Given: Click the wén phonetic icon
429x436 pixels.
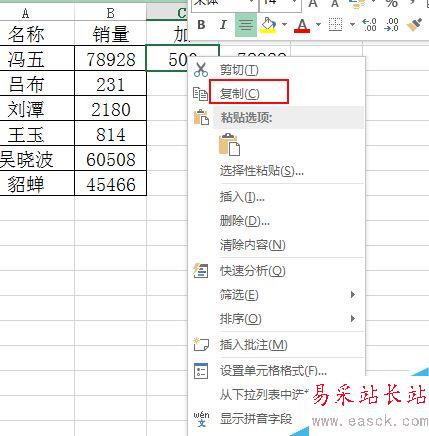Looking at the screenshot, I should [x=201, y=419].
